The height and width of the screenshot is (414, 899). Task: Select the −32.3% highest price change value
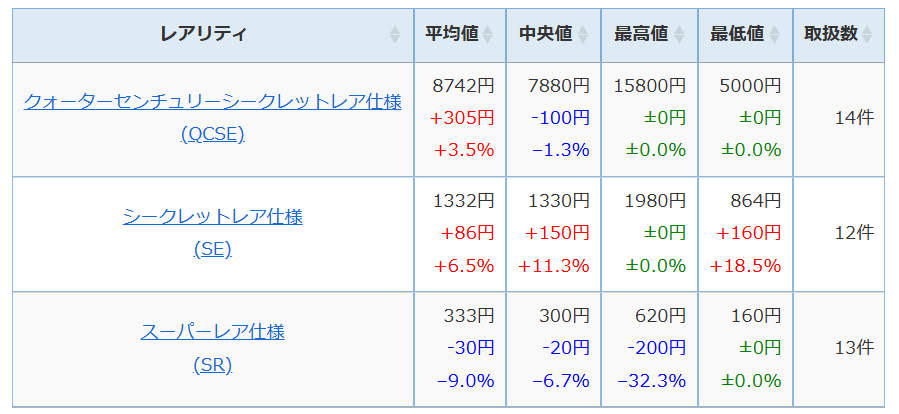pos(651,381)
